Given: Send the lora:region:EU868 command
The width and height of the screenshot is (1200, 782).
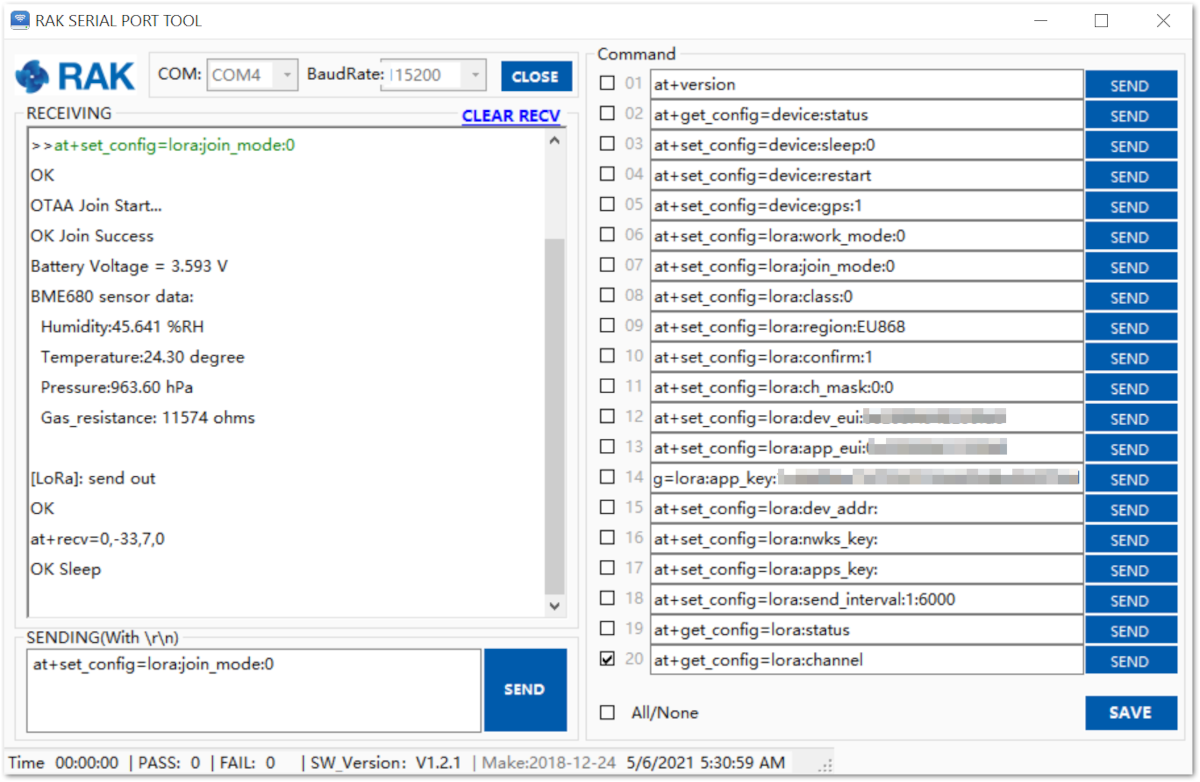Looking at the screenshot, I should (1130, 327).
